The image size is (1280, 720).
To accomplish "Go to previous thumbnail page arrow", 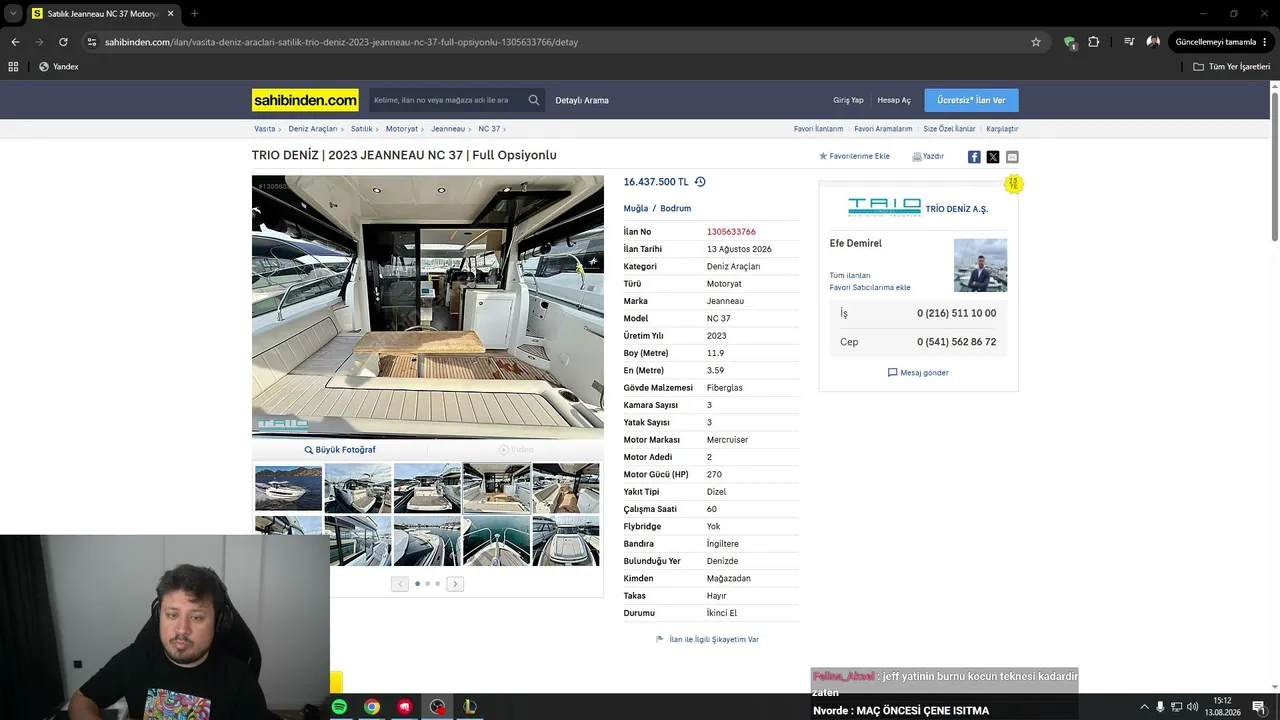I will pos(400,584).
